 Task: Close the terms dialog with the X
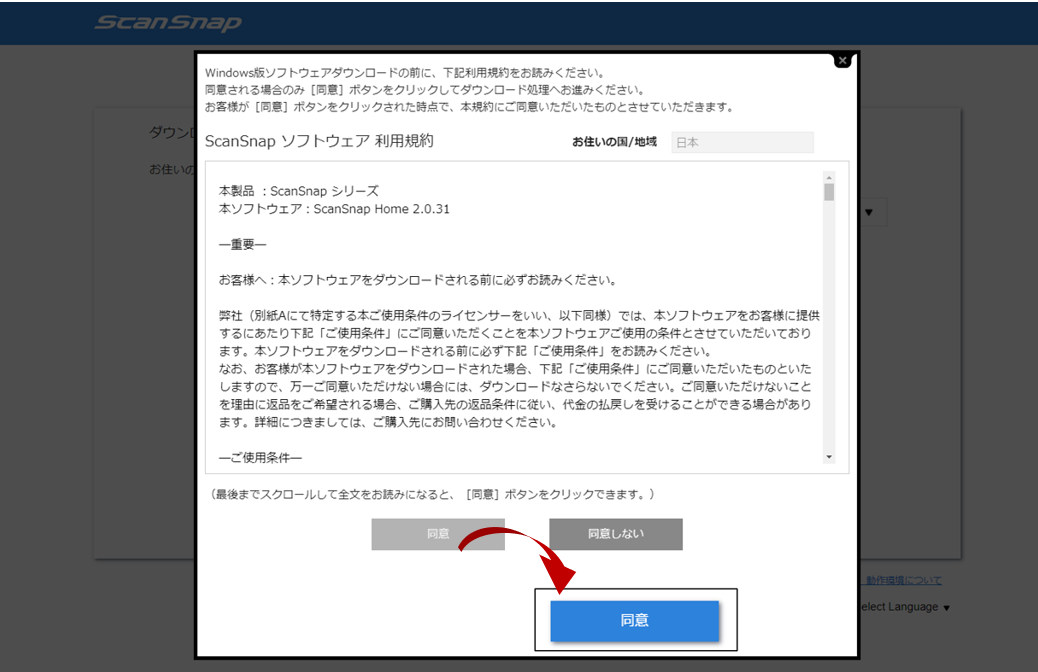tap(842, 60)
